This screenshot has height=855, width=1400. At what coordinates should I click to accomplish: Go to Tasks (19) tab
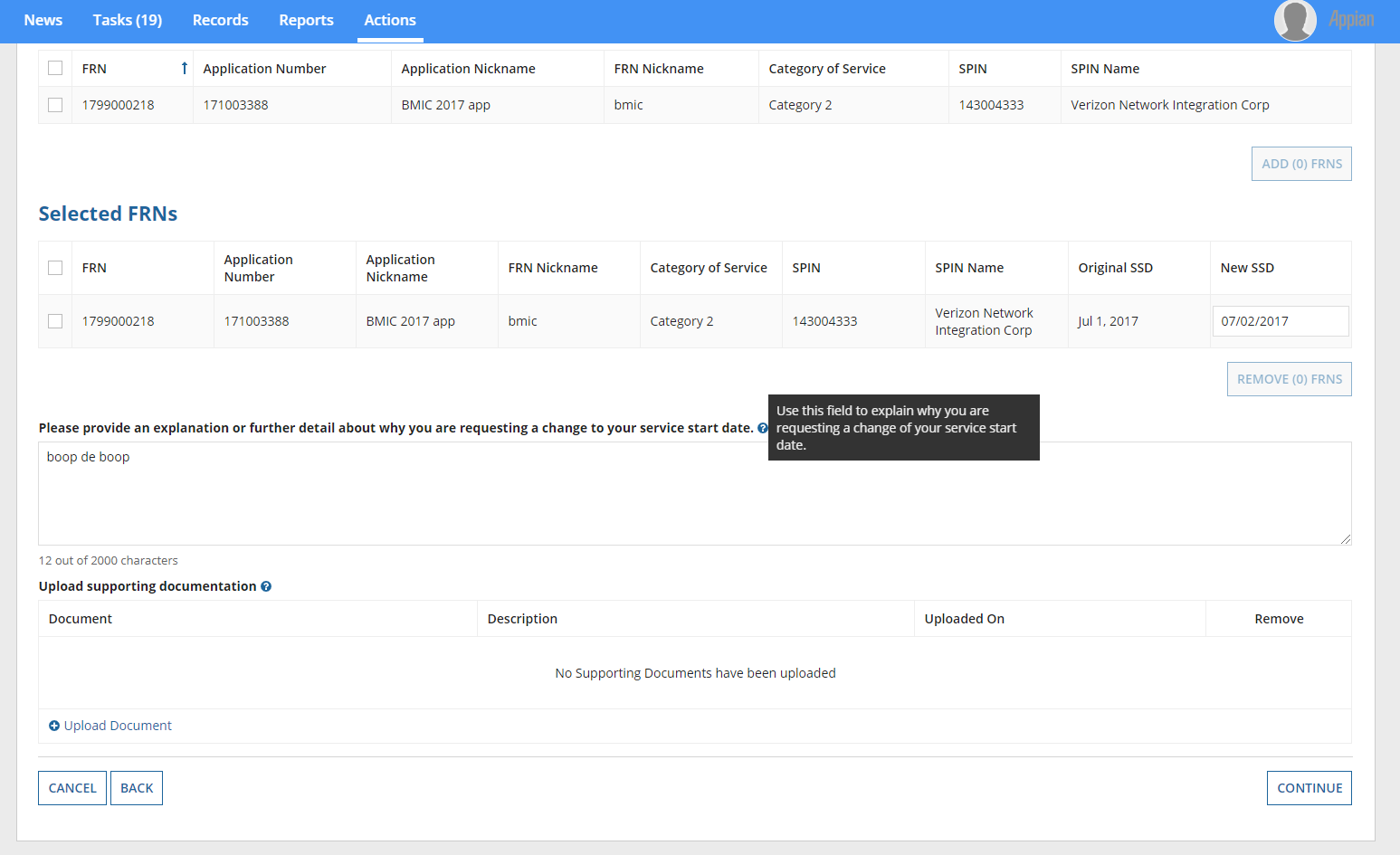point(128,20)
